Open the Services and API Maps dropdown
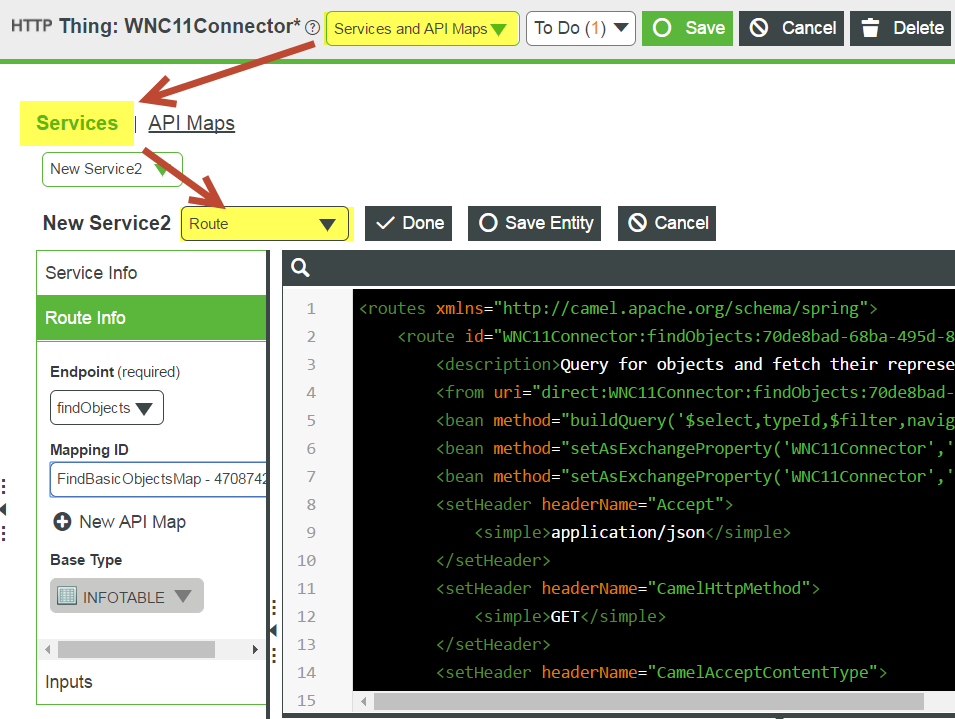955x719 pixels. (422, 28)
